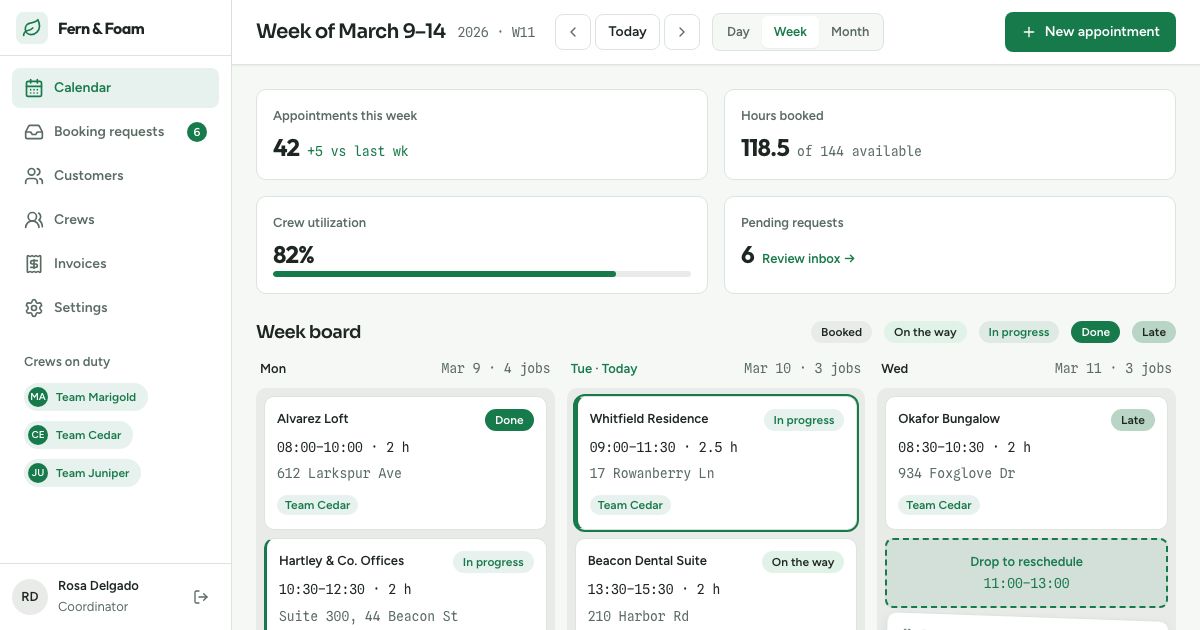Switch to Month view
Image resolution: width=1200 pixels, height=630 pixels.
tap(850, 32)
